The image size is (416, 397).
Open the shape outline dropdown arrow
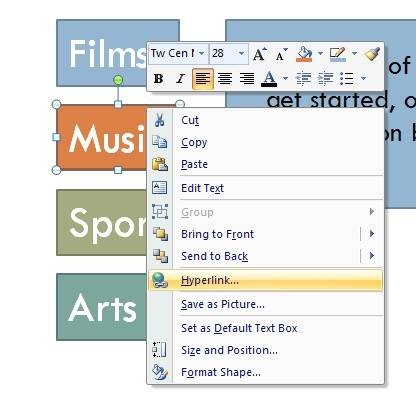point(354,53)
